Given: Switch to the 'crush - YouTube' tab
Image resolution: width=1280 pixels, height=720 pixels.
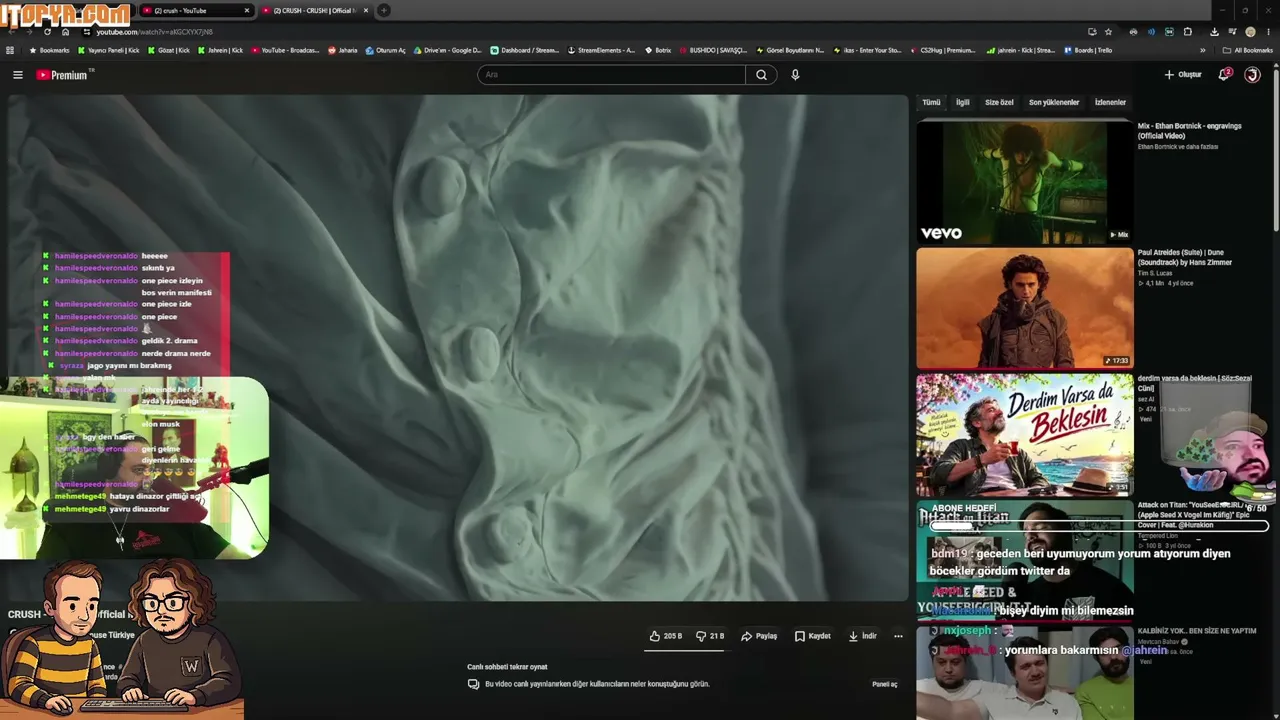Looking at the screenshot, I should (x=196, y=11).
